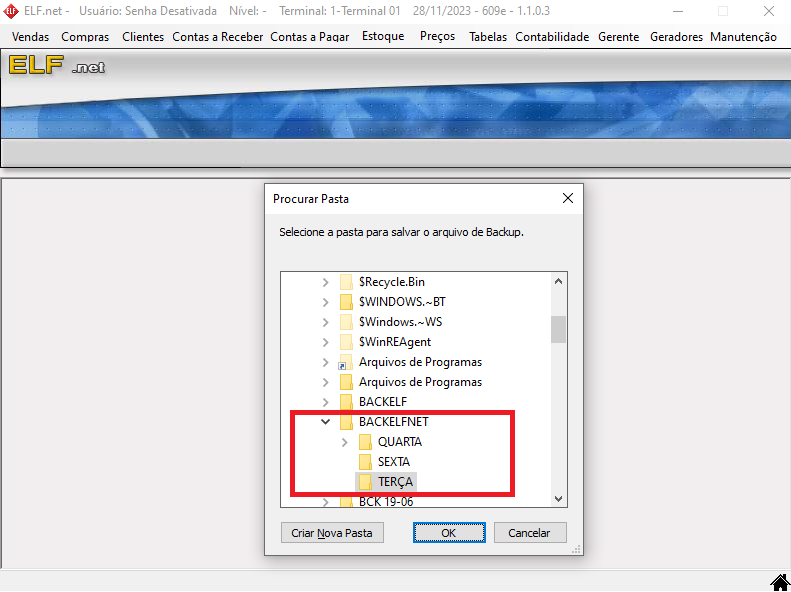Open the Contas a Pagar menu

click(310, 37)
